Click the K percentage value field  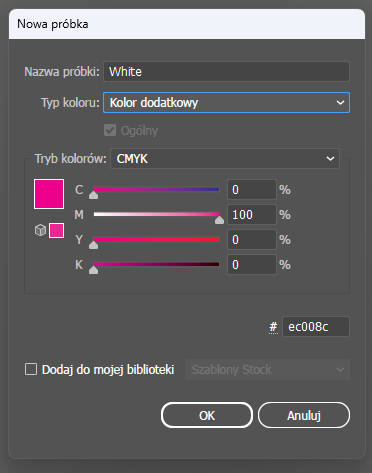[252, 265]
